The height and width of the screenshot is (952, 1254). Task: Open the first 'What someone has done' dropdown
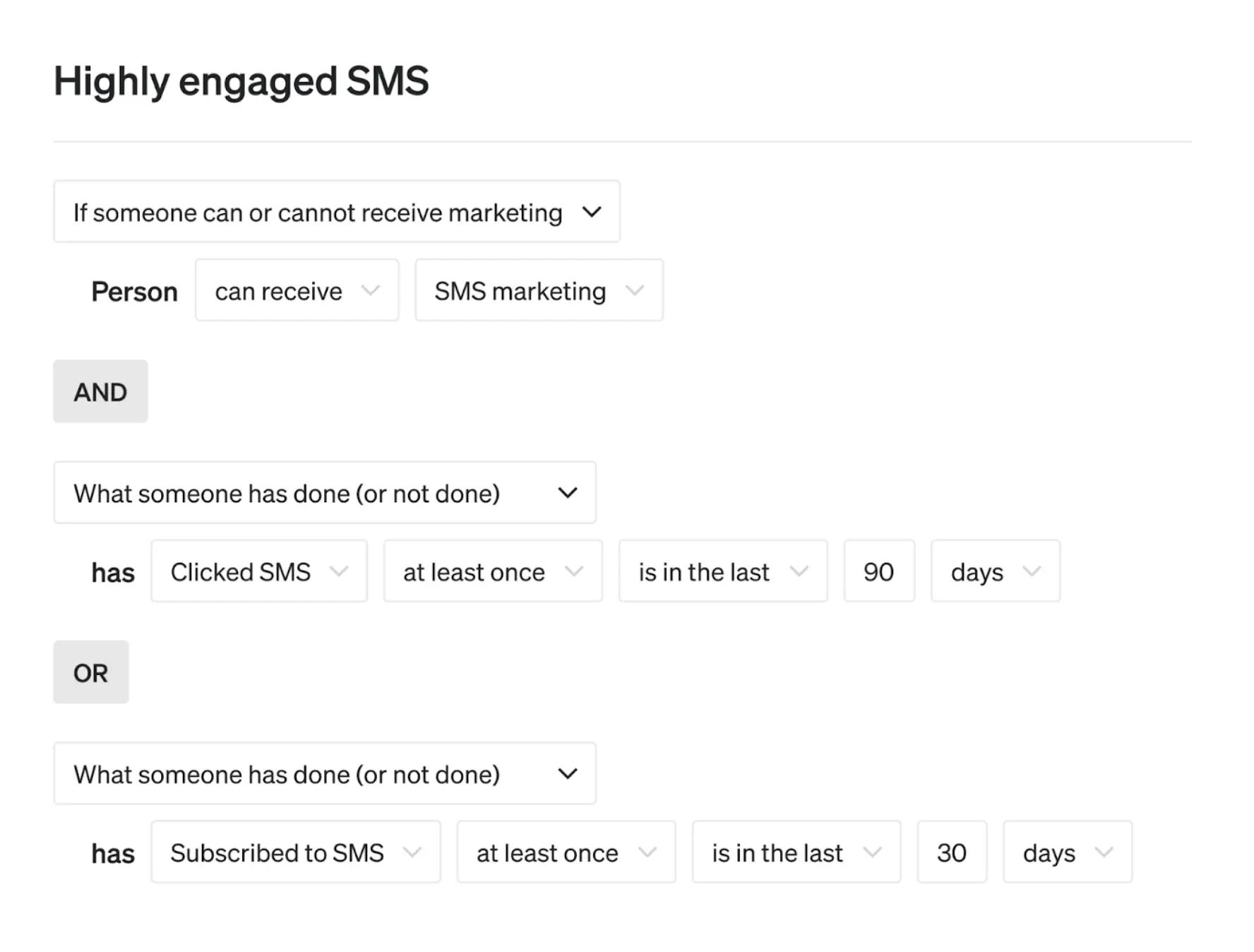(324, 493)
